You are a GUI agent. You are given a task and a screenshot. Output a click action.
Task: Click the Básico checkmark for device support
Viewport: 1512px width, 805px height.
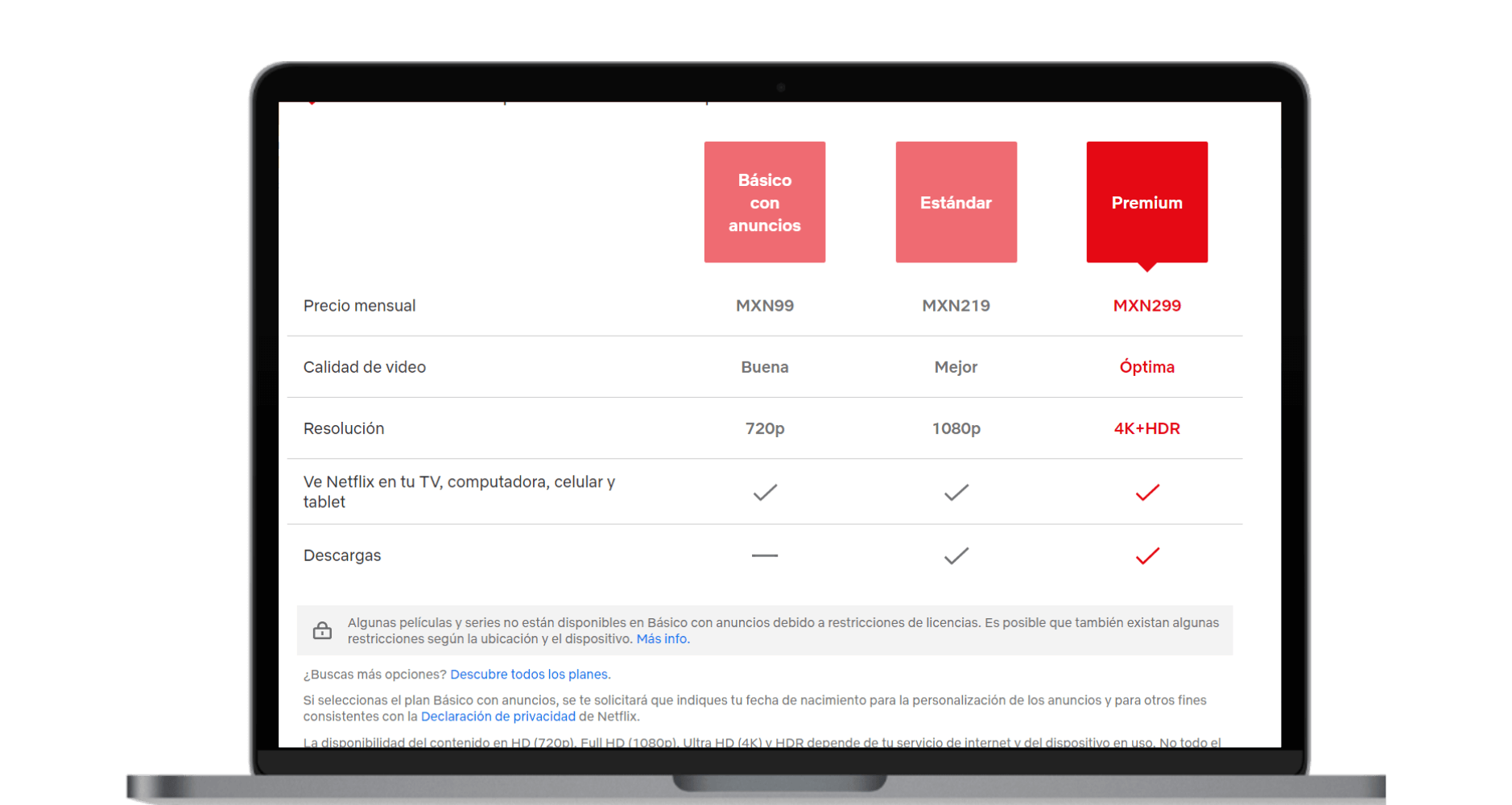coord(764,492)
